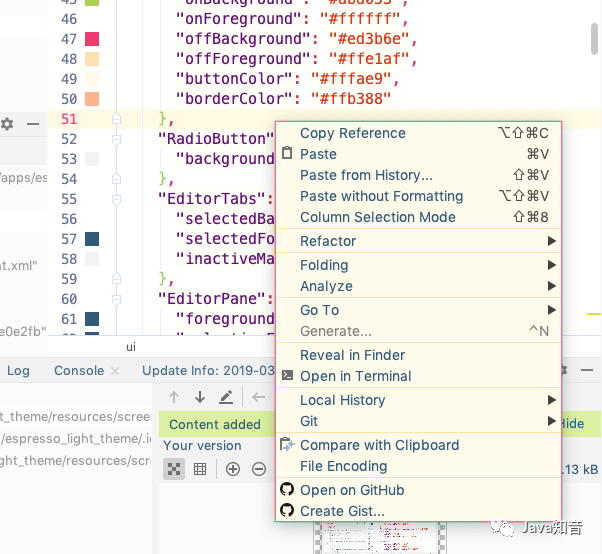This screenshot has height=554, width=602.
Task: Choose Reveal in Finder
Action: click(418, 355)
